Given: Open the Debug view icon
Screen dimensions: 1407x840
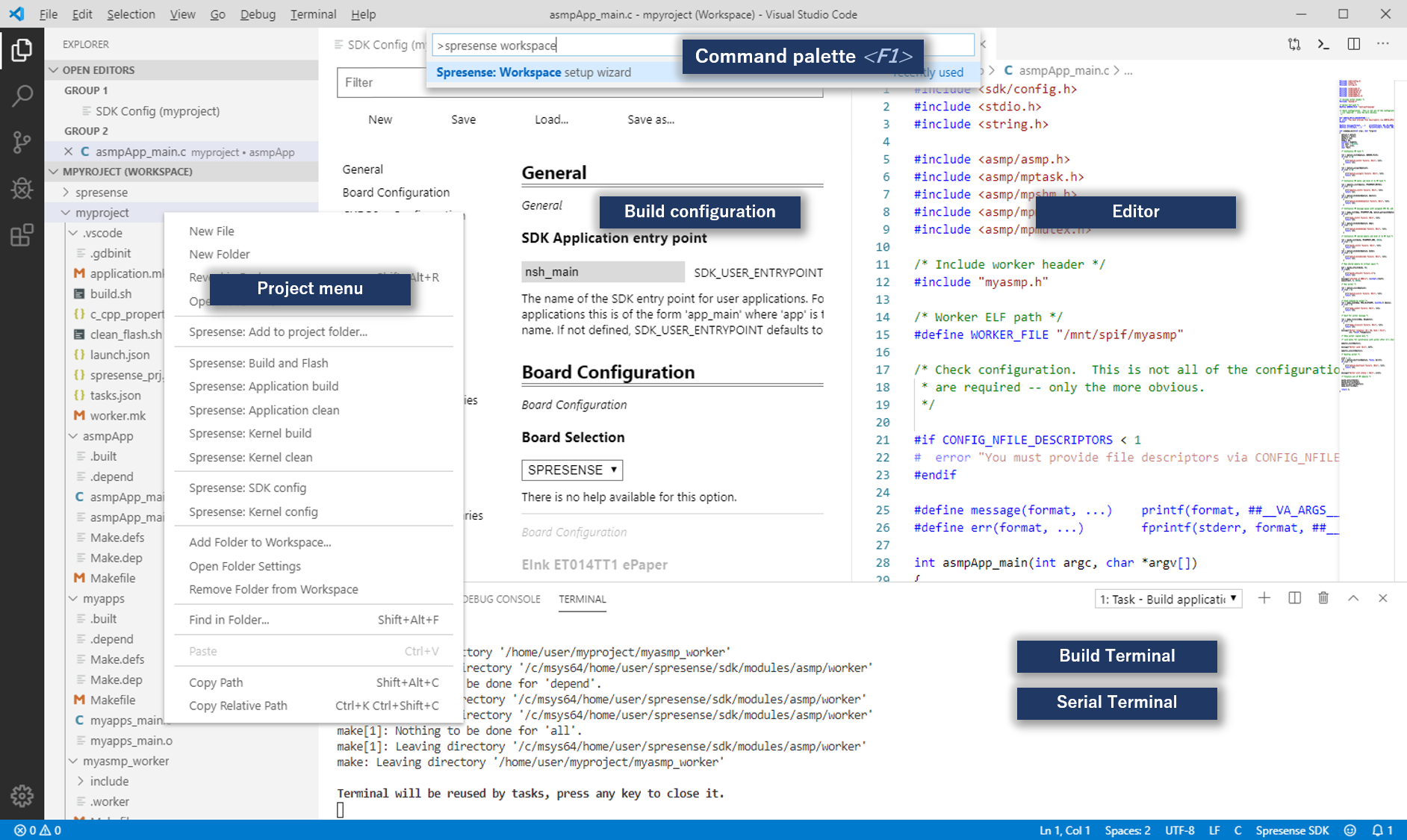Looking at the screenshot, I should point(22,188).
